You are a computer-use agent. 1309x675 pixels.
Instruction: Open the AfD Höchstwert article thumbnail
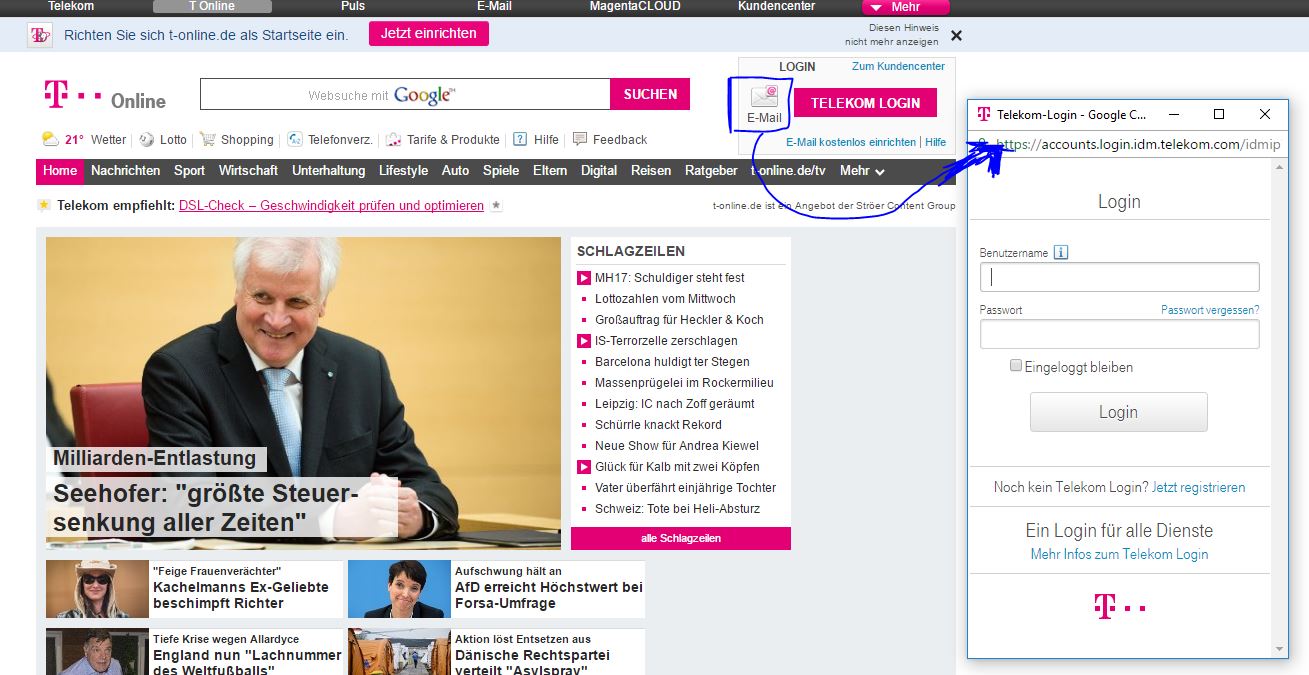pyautogui.click(x=399, y=589)
